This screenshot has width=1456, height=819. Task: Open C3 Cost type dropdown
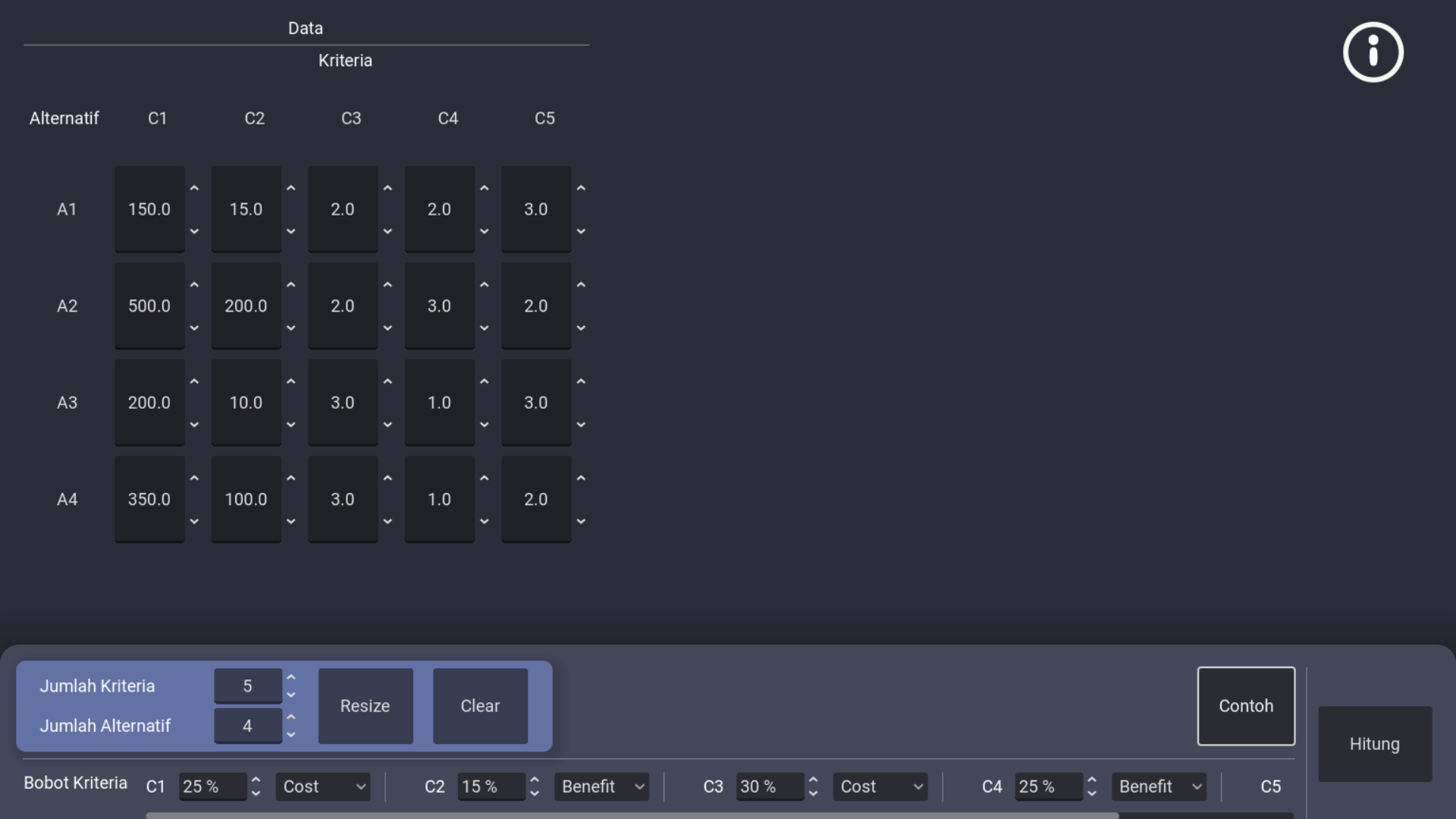click(x=880, y=786)
